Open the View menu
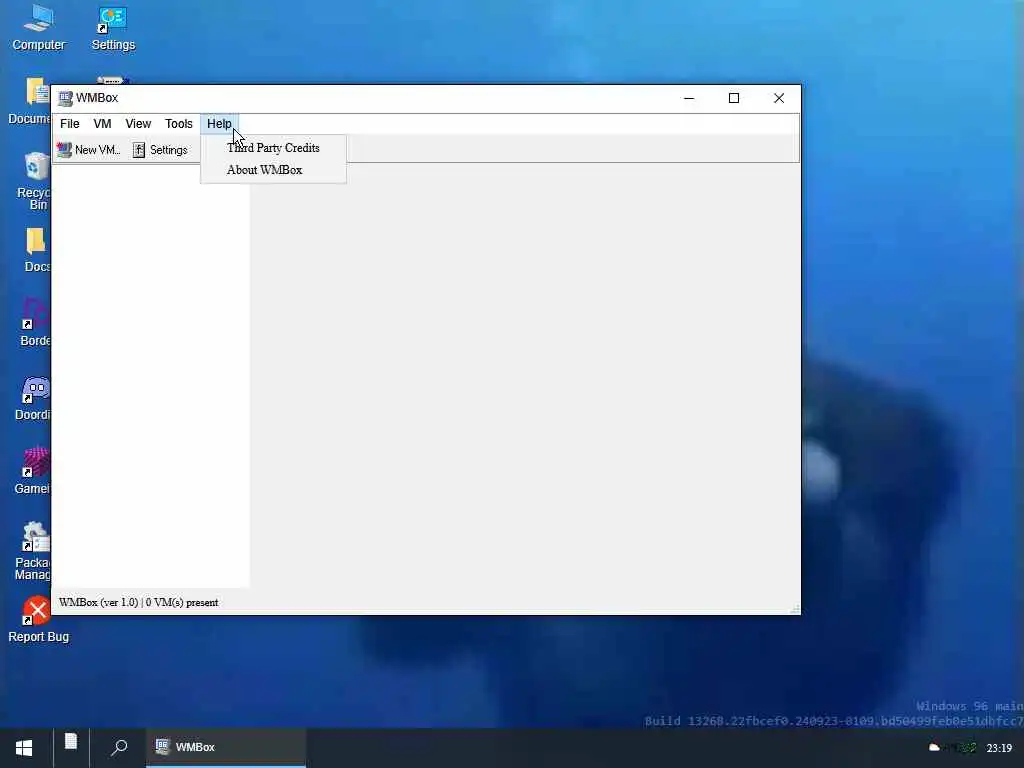Image resolution: width=1024 pixels, height=768 pixels. tap(138, 123)
